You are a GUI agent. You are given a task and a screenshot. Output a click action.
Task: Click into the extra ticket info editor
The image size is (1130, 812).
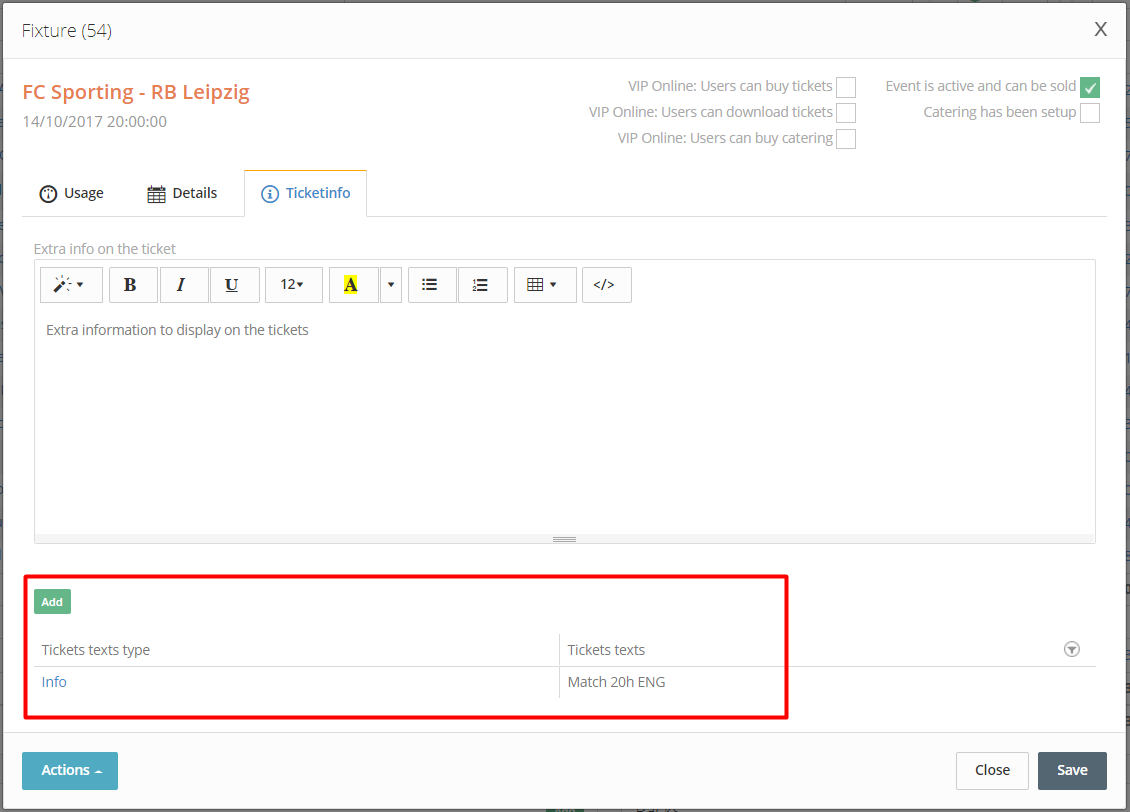[x=565, y=421]
